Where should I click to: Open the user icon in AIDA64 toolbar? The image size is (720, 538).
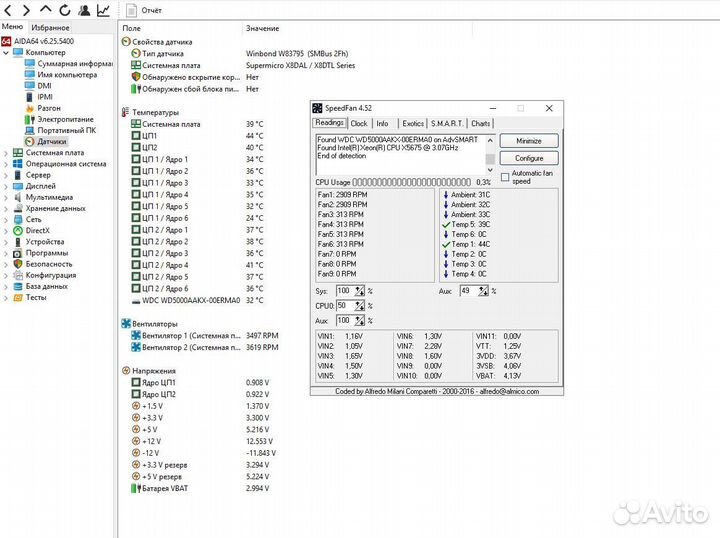(x=84, y=10)
